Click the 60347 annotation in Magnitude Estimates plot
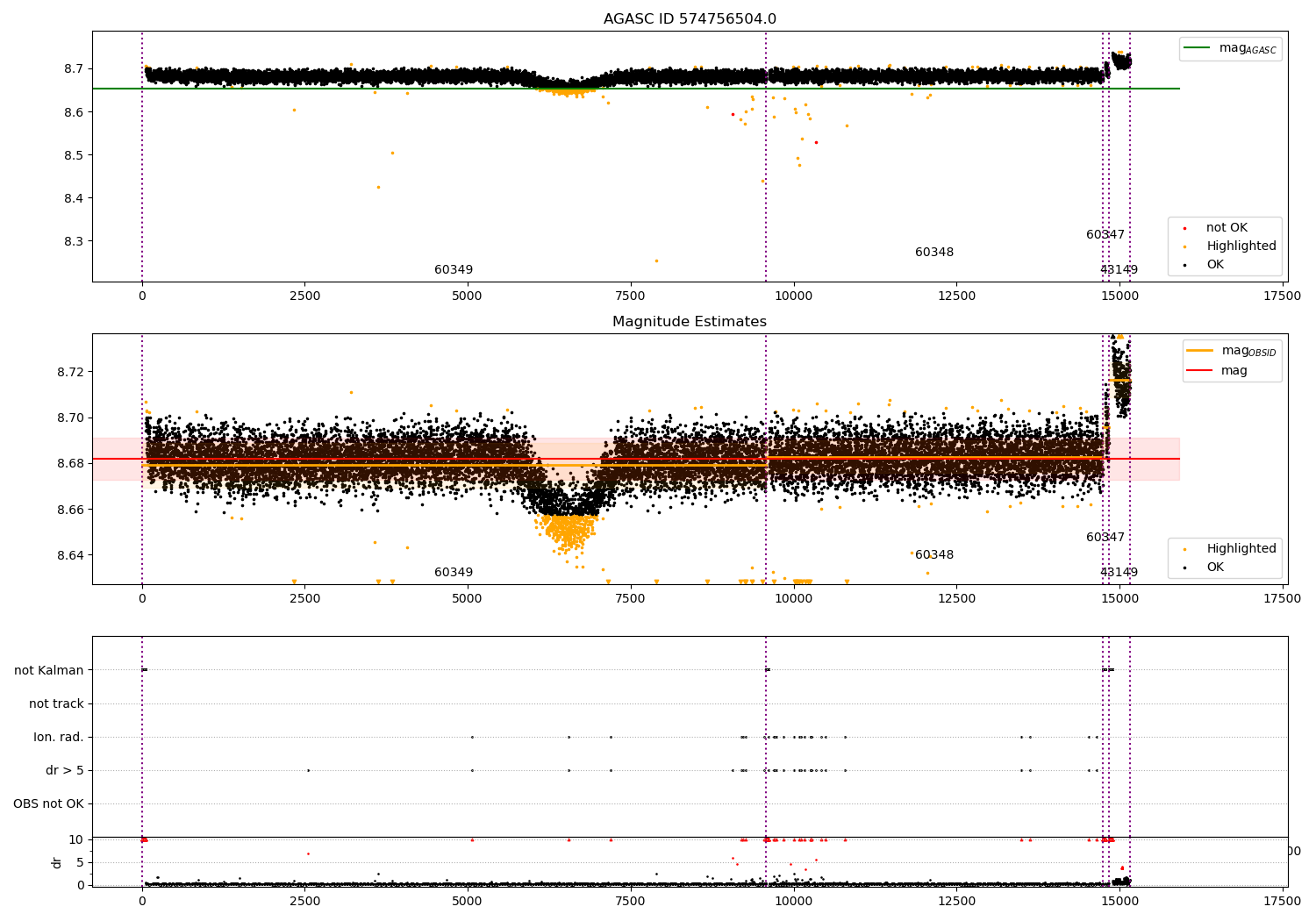The height and width of the screenshot is (921, 1316). tap(1105, 538)
